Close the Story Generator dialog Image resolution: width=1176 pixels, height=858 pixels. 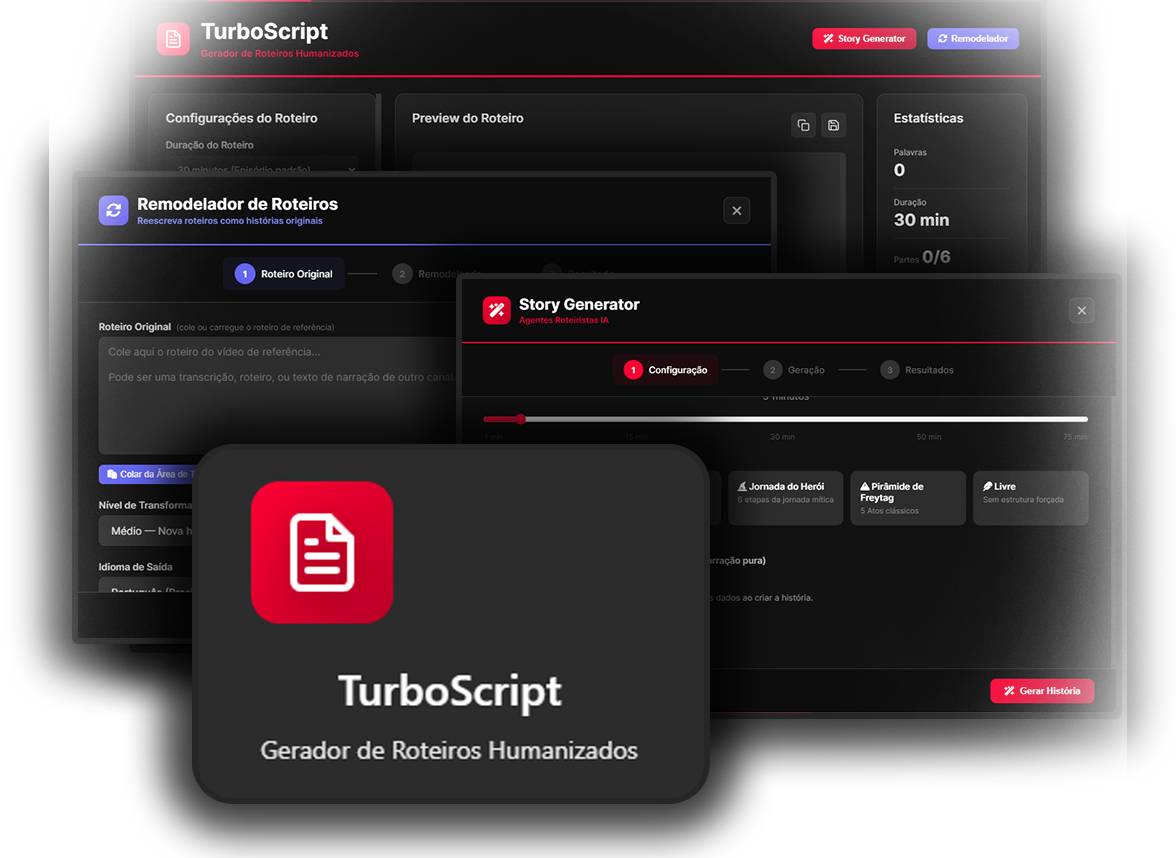1081,310
